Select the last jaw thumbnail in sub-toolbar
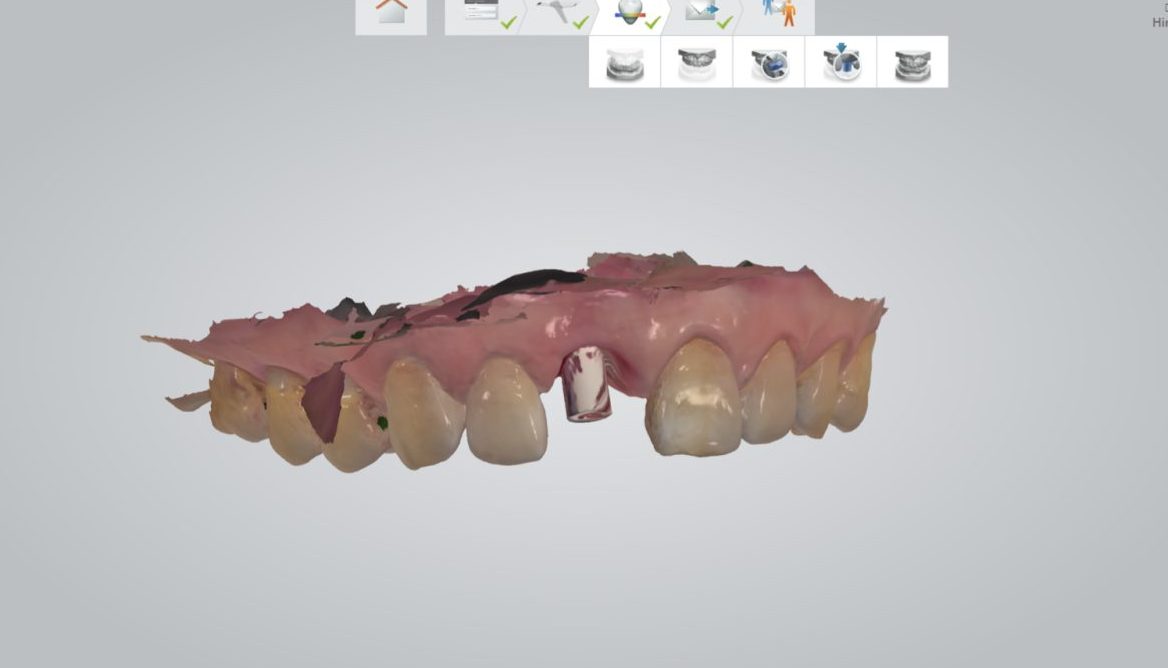 pyautogui.click(x=912, y=63)
